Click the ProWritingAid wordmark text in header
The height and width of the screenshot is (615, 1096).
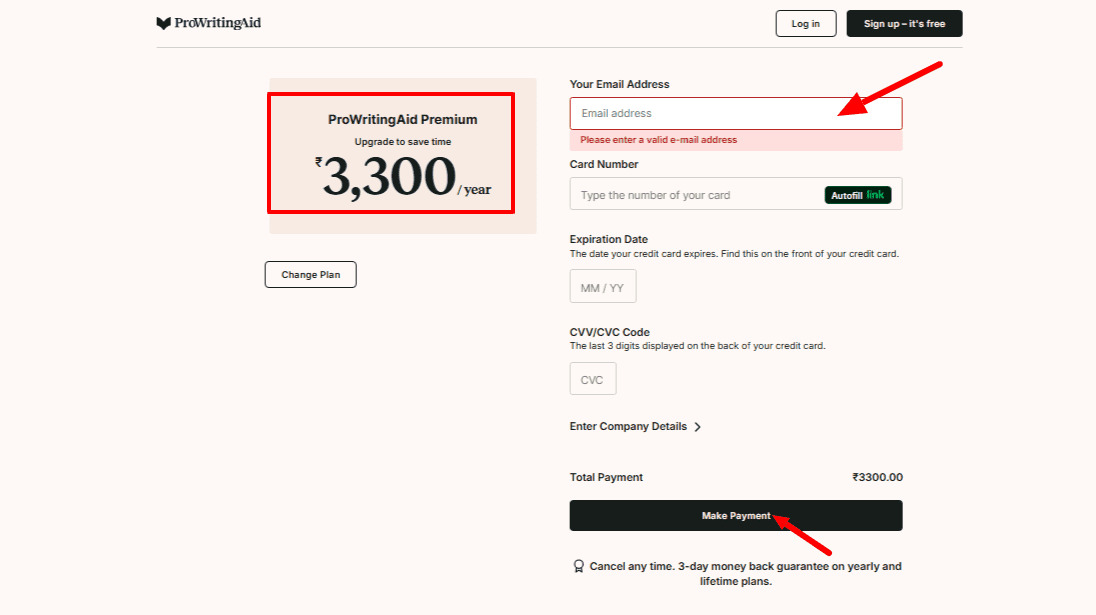[x=217, y=23]
